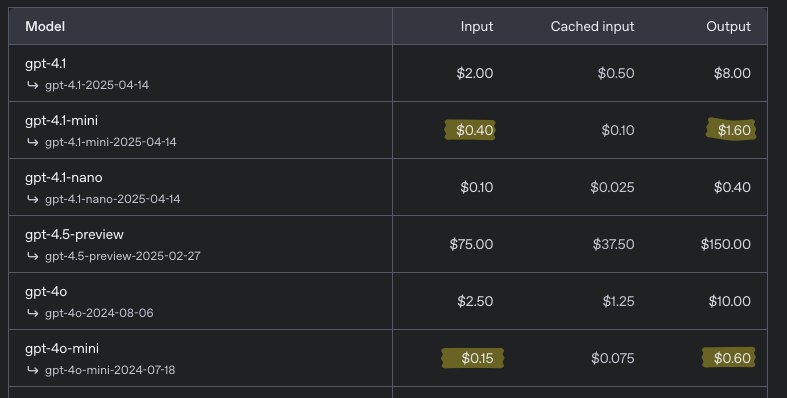The width and height of the screenshot is (787, 398).
Task: Click the arrow icon beside gpt-4o-mini-2024-07-18
Action: coord(33,370)
